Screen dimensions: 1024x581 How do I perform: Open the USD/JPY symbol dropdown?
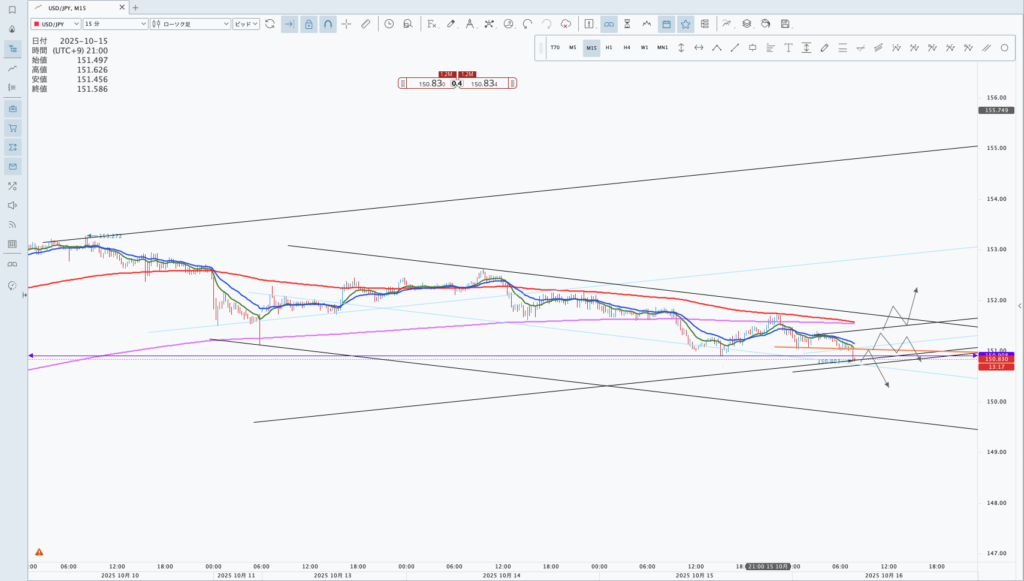(x=55, y=23)
